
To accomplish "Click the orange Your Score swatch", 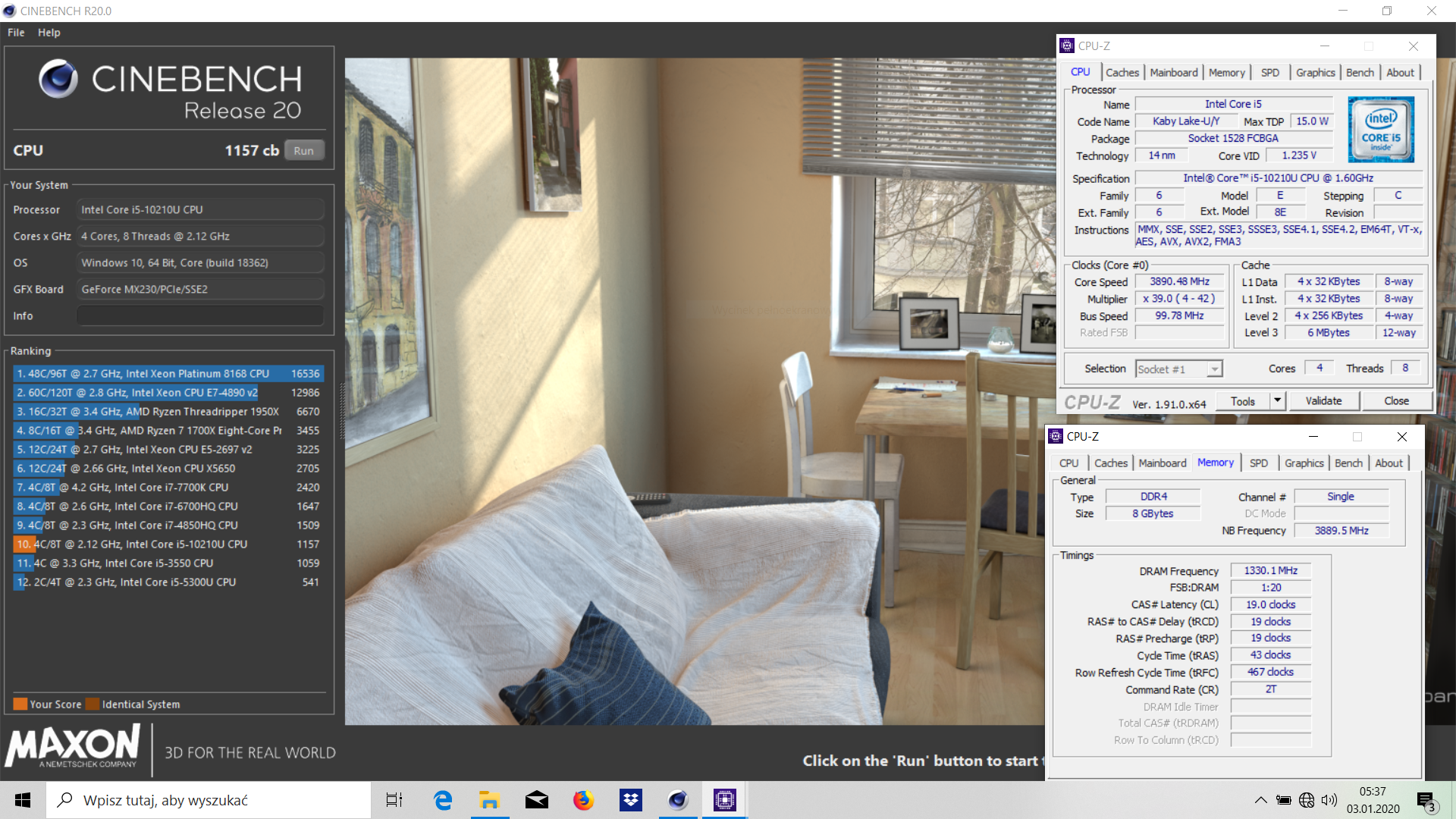I will (20, 704).
